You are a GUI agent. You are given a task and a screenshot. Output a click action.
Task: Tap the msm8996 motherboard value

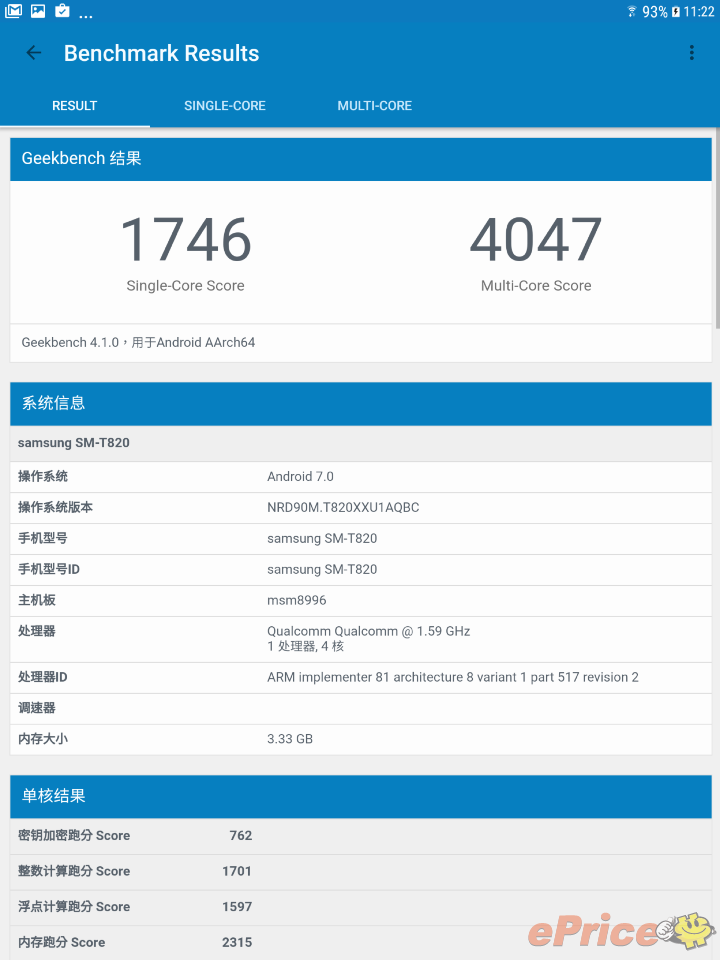tap(296, 600)
